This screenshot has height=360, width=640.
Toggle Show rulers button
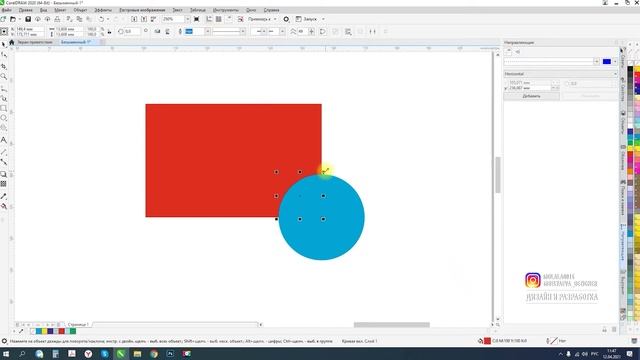coord(209,19)
